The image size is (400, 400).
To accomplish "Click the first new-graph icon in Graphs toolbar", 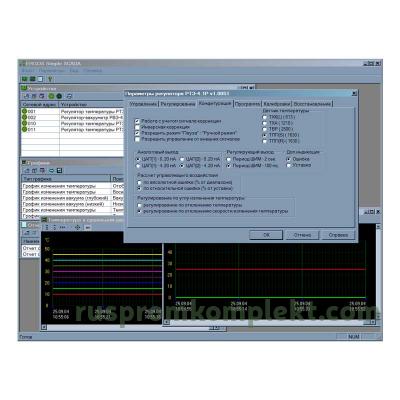I will click(27, 171).
